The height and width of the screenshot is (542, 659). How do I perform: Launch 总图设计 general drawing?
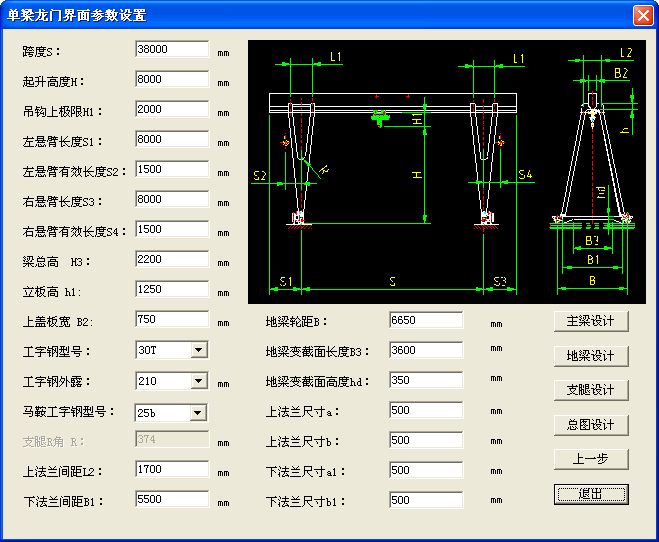pos(590,425)
